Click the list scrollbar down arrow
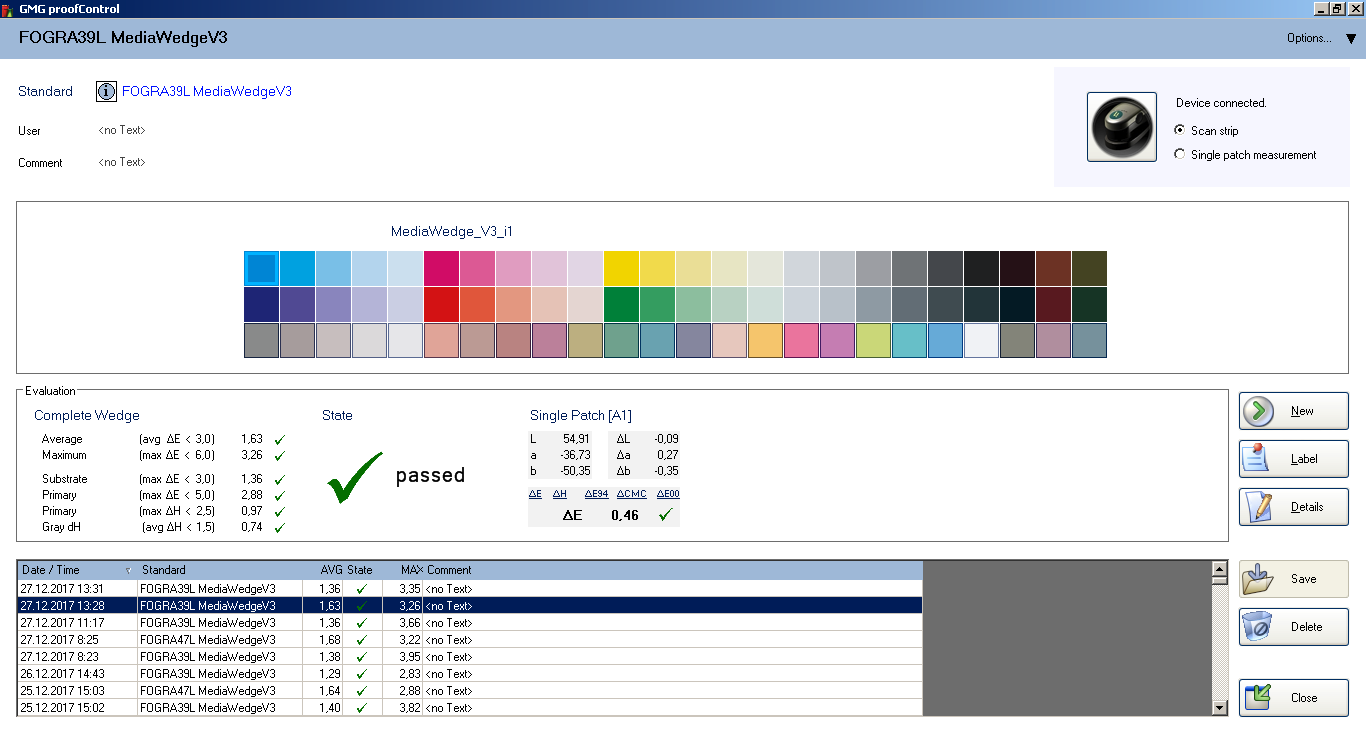The height and width of the screenshot is (738, 1366). click(x=1219, y=708)
